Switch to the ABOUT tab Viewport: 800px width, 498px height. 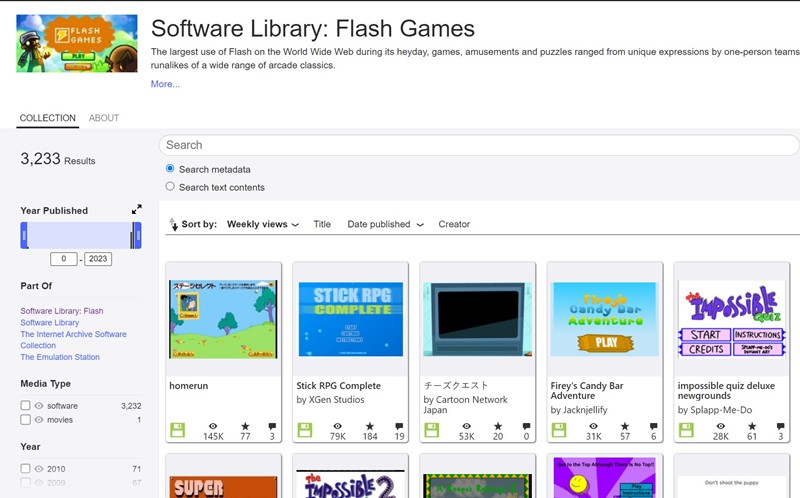coord(104,118)
